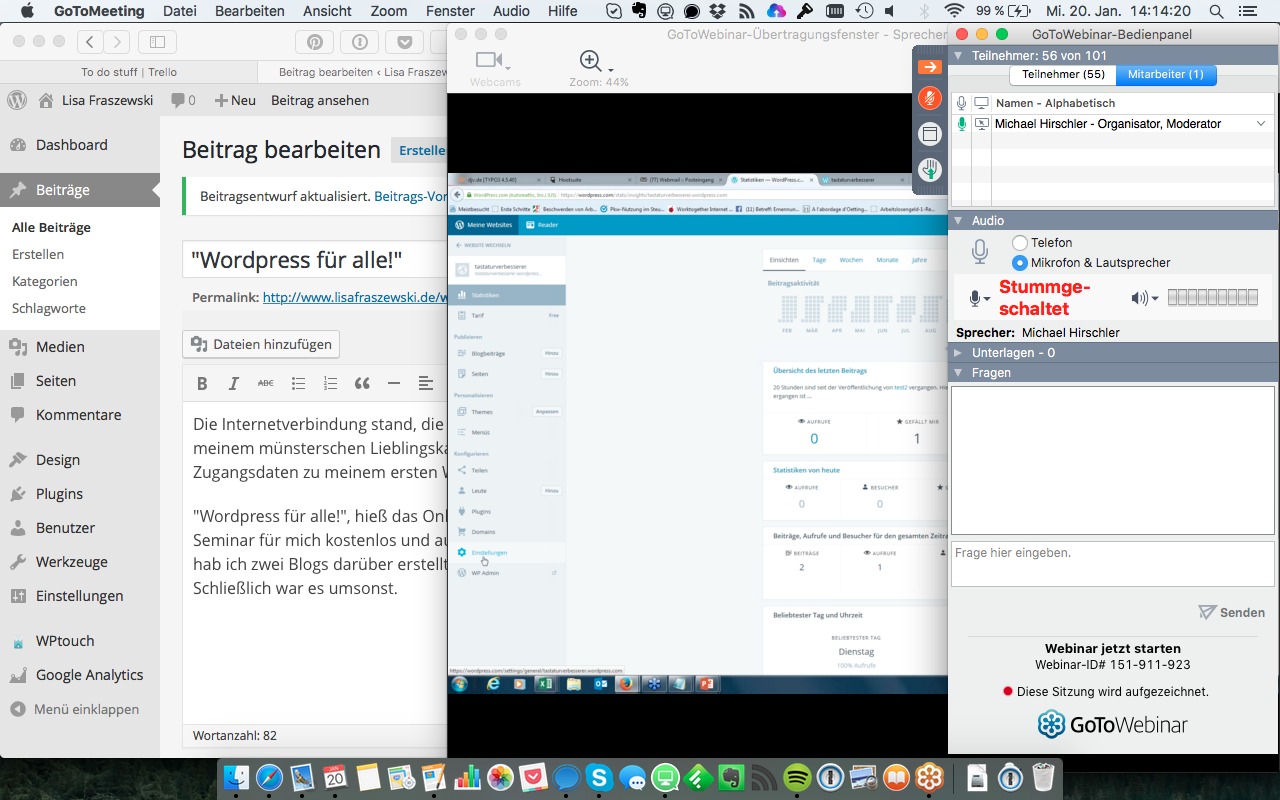Viewport: 1280px width, 800px height.
Task: Click the Wi-Fi icon in the menu bar
Action: (955, 11)
